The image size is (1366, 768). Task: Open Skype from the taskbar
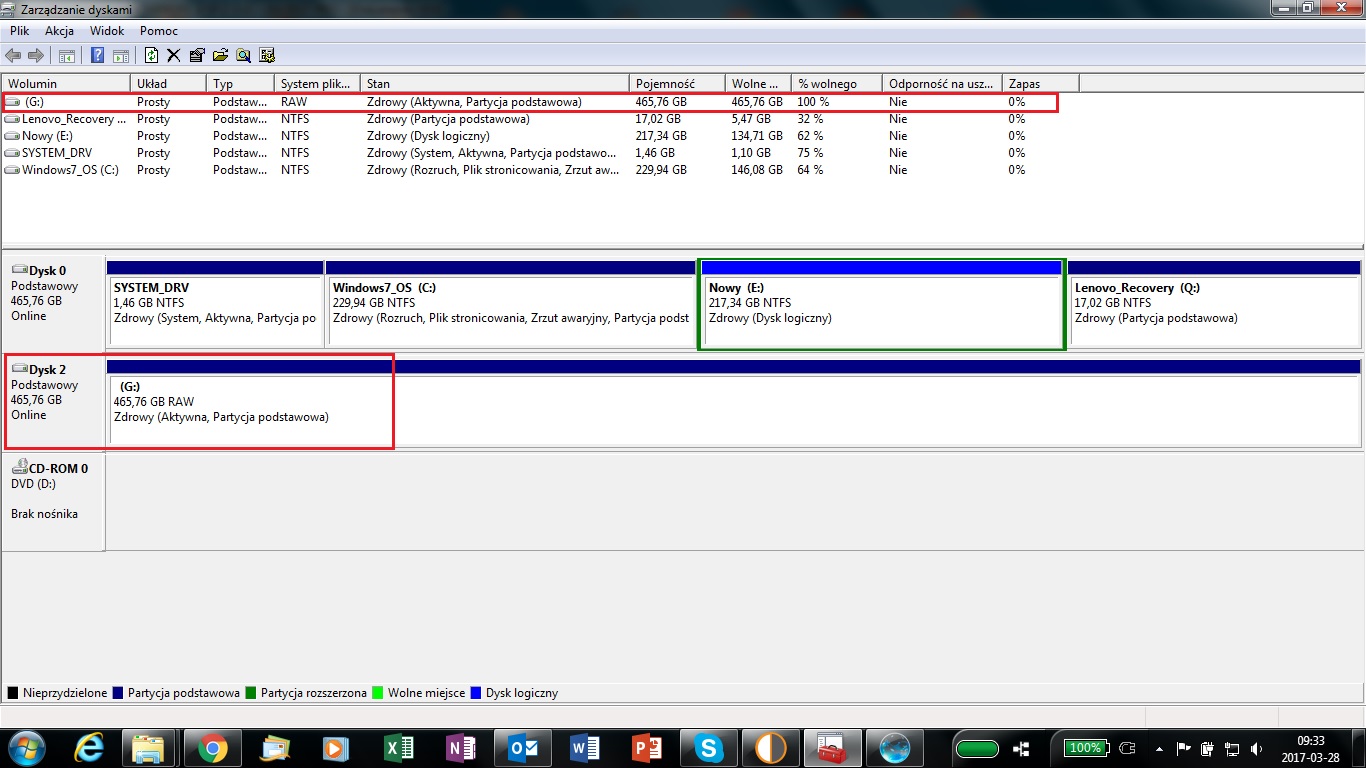707,748
